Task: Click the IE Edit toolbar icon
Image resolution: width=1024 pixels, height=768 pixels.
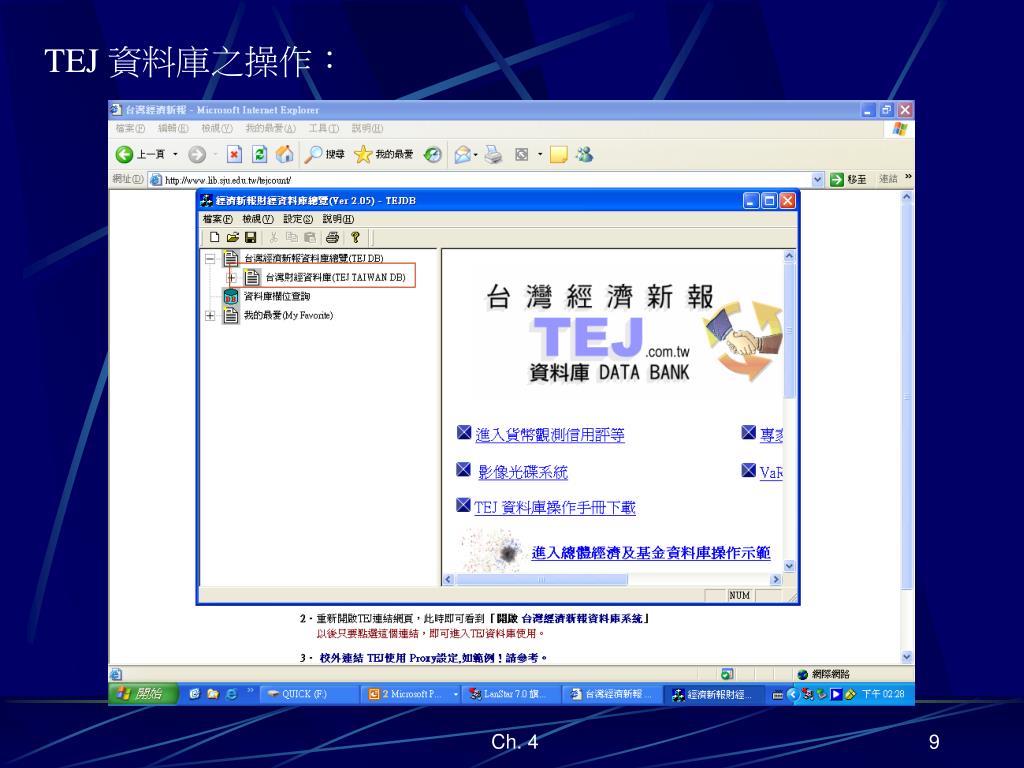Action: (521, 154)
